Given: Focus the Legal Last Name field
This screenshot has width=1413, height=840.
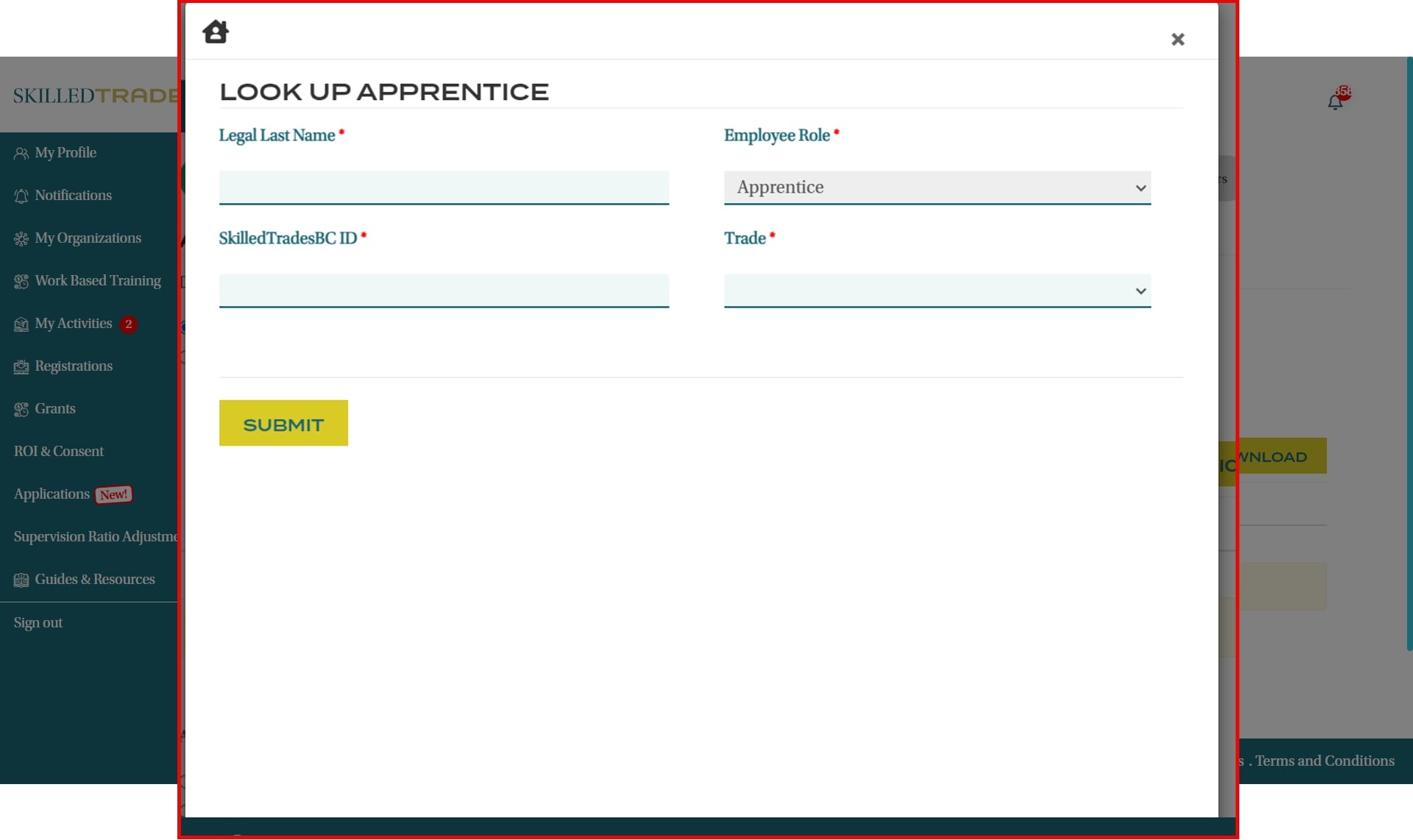Looking at the screenshot, I should (444, 188).
